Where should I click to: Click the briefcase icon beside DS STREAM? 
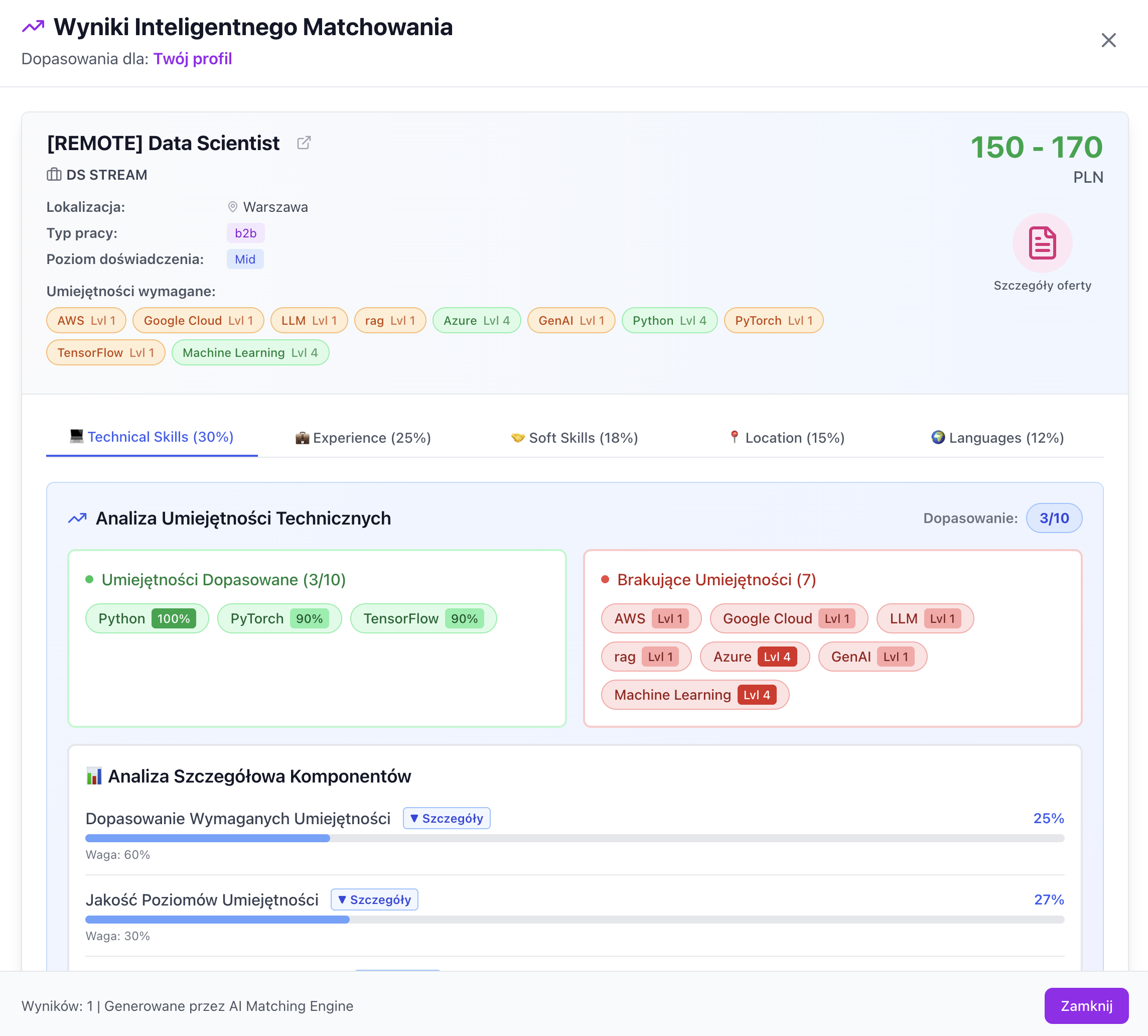pyautogui.click(x=54, y=175)
